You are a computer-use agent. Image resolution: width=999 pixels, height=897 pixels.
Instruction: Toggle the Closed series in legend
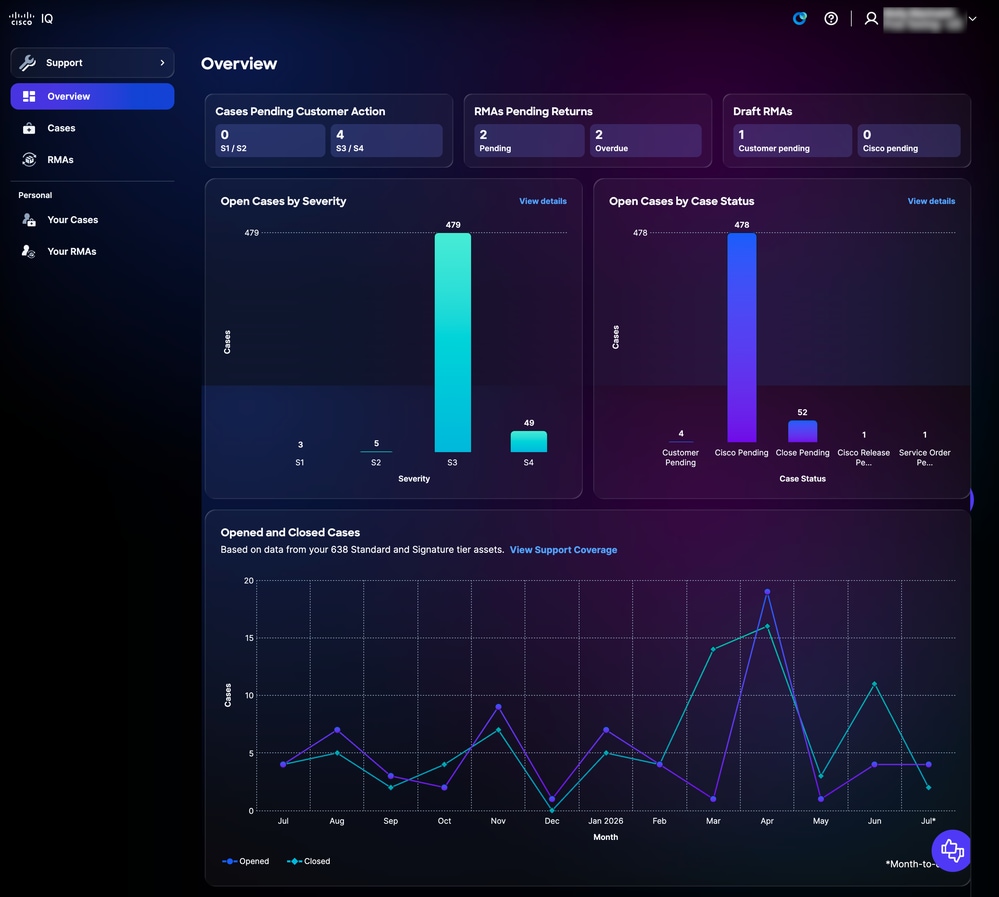[309, 861]
